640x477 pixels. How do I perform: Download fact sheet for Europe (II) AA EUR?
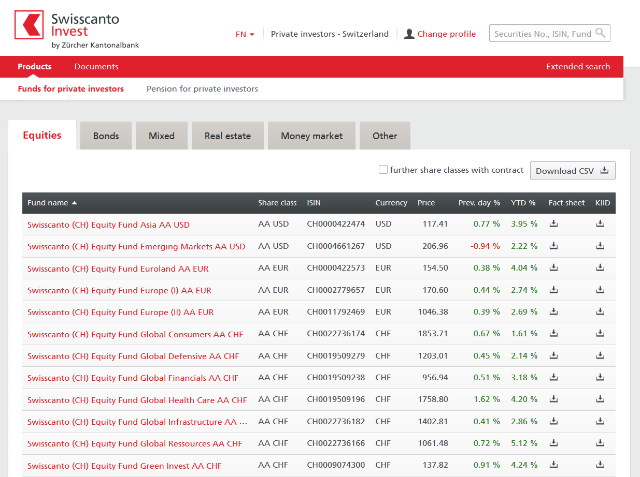(553, 312)
